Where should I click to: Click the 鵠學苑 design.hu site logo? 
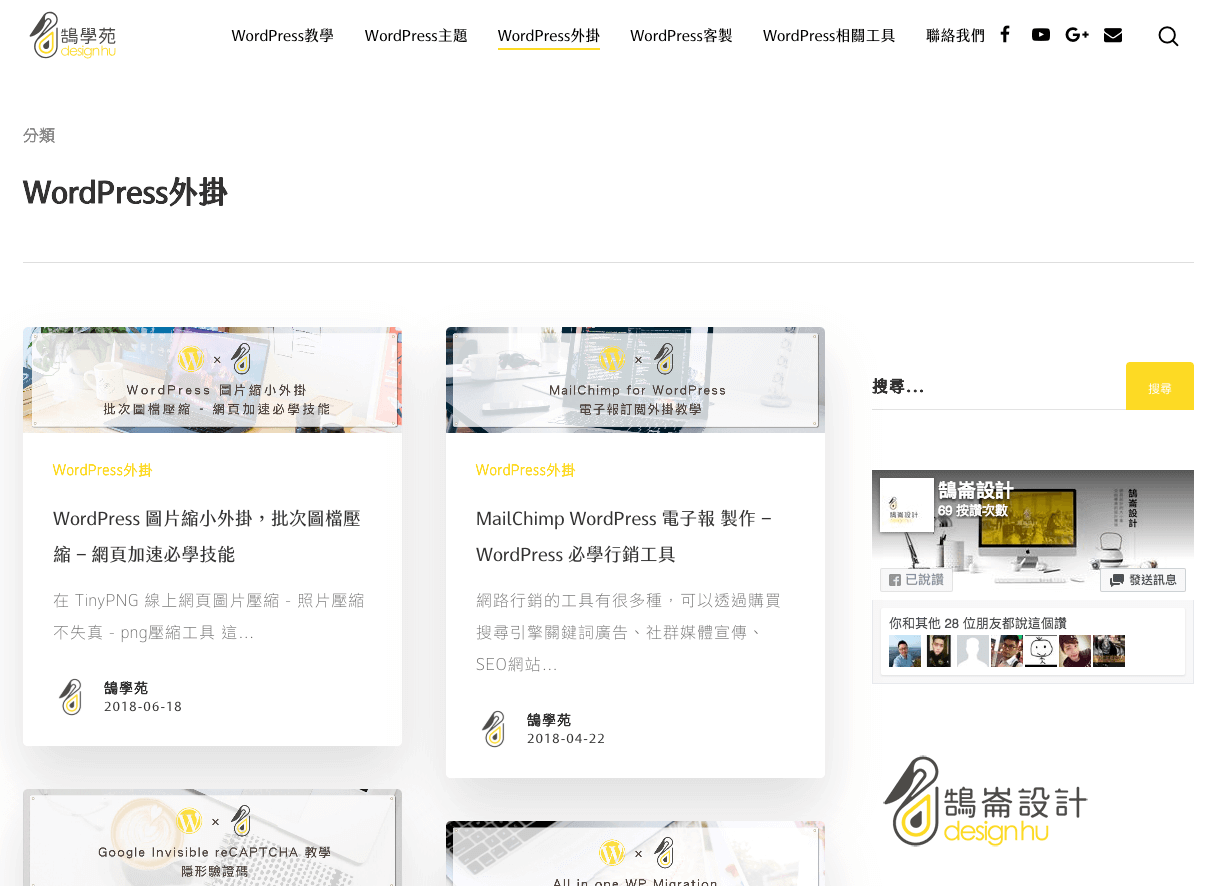coord(73,35)
